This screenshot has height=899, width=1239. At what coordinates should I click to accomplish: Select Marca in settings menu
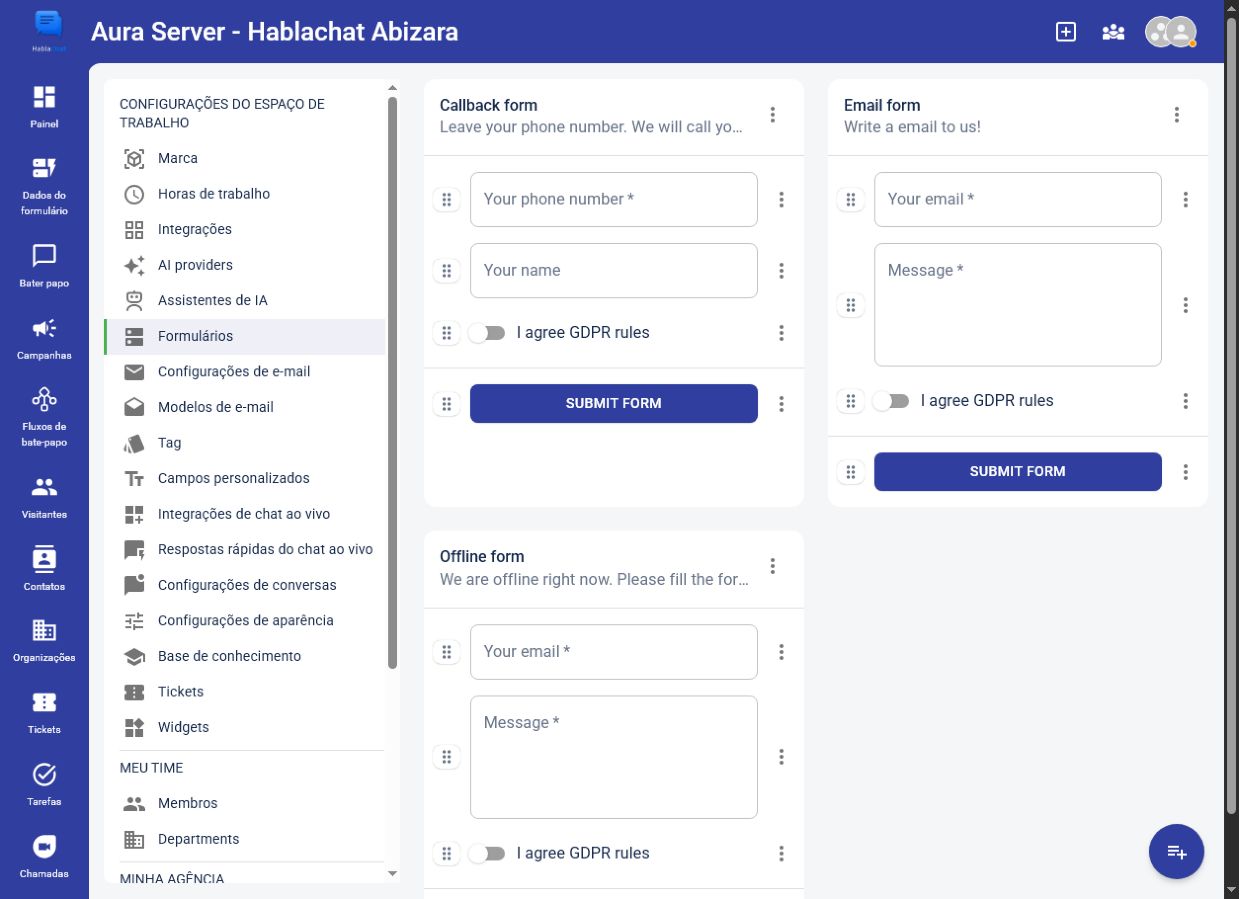pos(244,159)
